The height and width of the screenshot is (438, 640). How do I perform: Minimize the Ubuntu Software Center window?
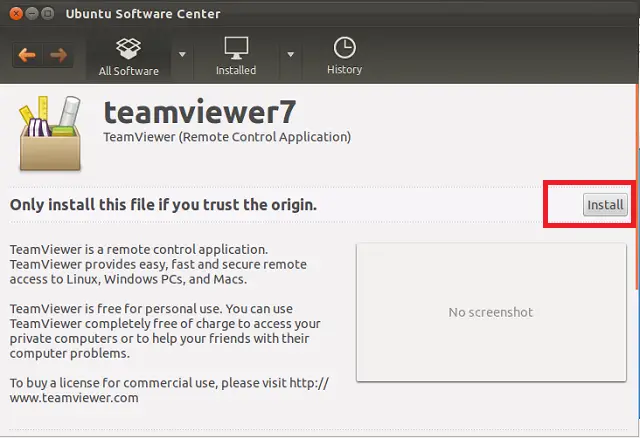32,14
